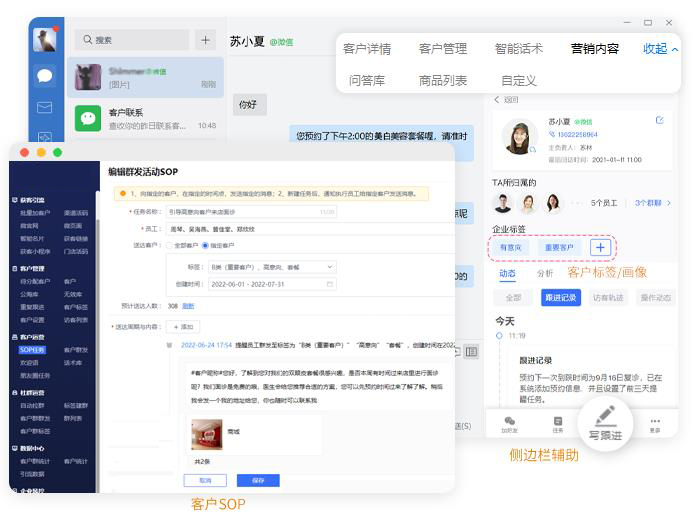Click the 加好友 icon in bottom bar
Image resolution: width=693 pixels, height=521 pixels.
point(509,424)
